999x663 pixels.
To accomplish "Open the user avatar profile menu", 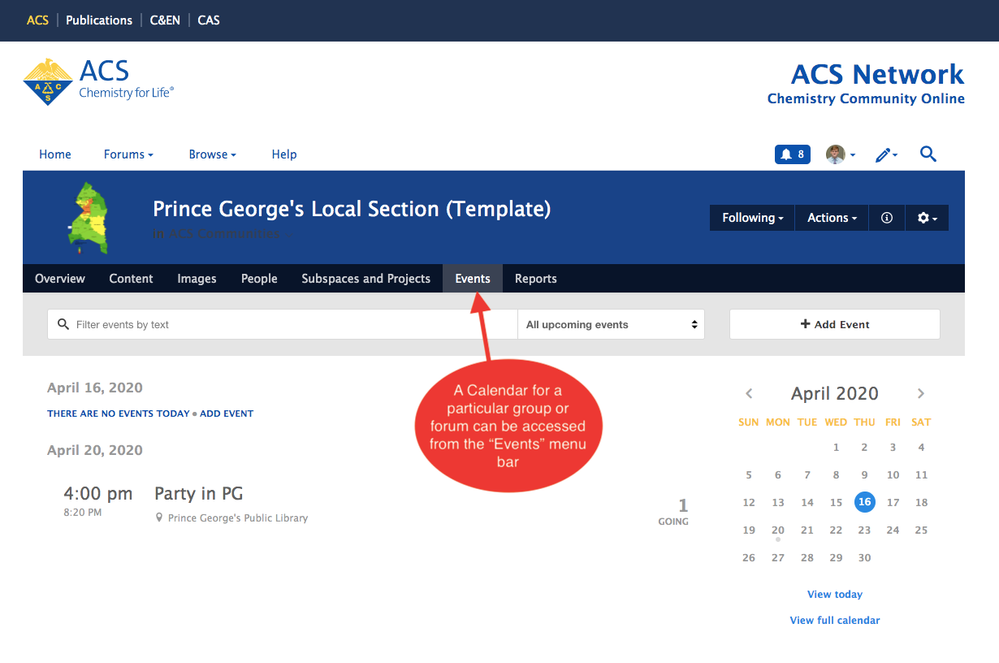I will pos(838,154).
